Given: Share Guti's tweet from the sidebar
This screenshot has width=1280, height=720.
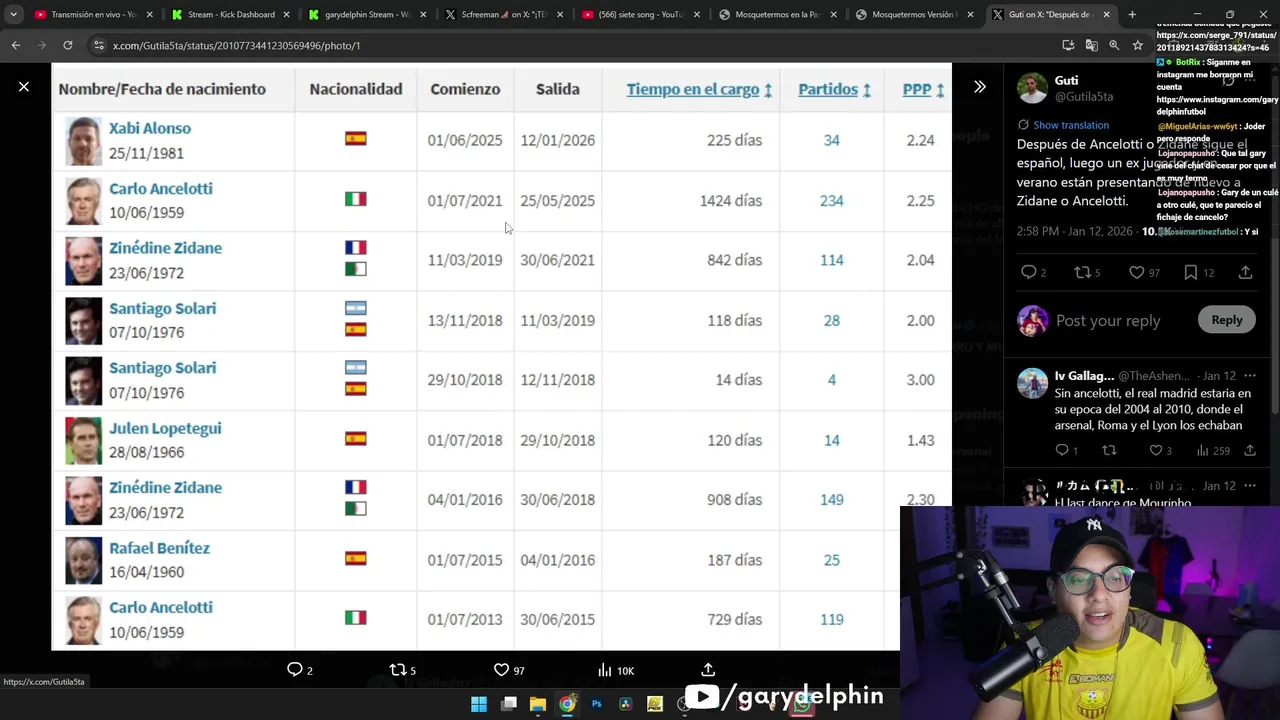Looking at the screenshot, I should coord(1245,272).
